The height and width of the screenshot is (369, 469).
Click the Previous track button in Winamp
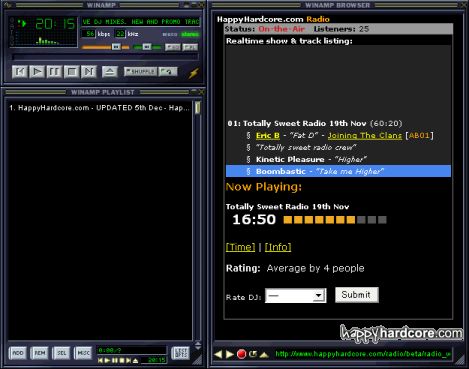click(20, 71)
